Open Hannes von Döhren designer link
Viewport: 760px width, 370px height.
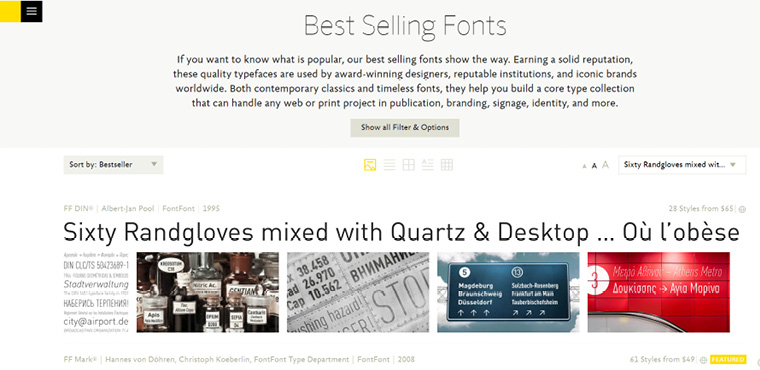tap(141, 359)
